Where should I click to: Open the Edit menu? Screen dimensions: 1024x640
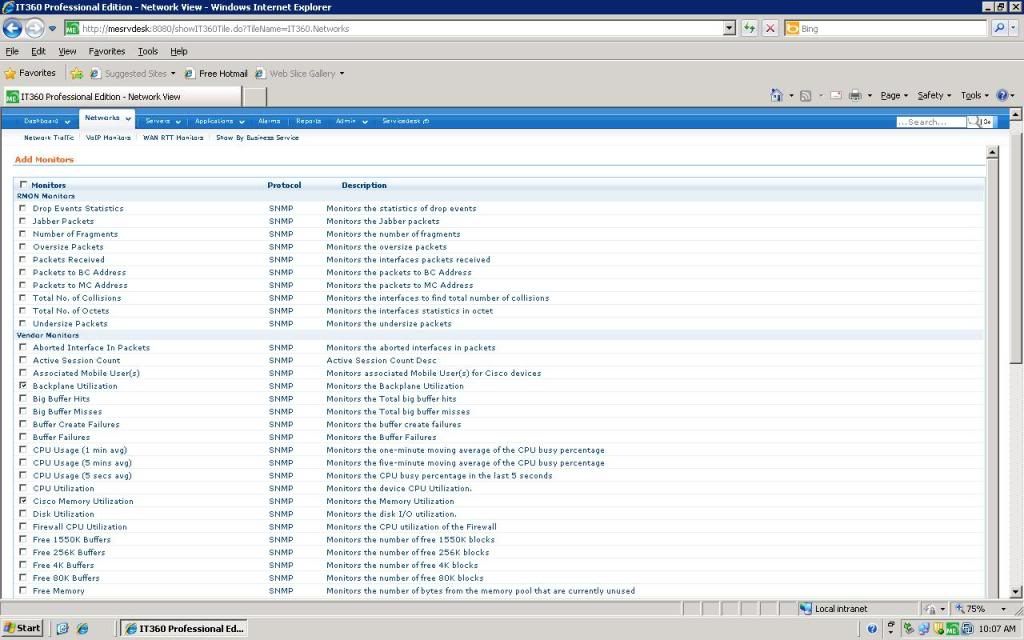coord(39,51)
